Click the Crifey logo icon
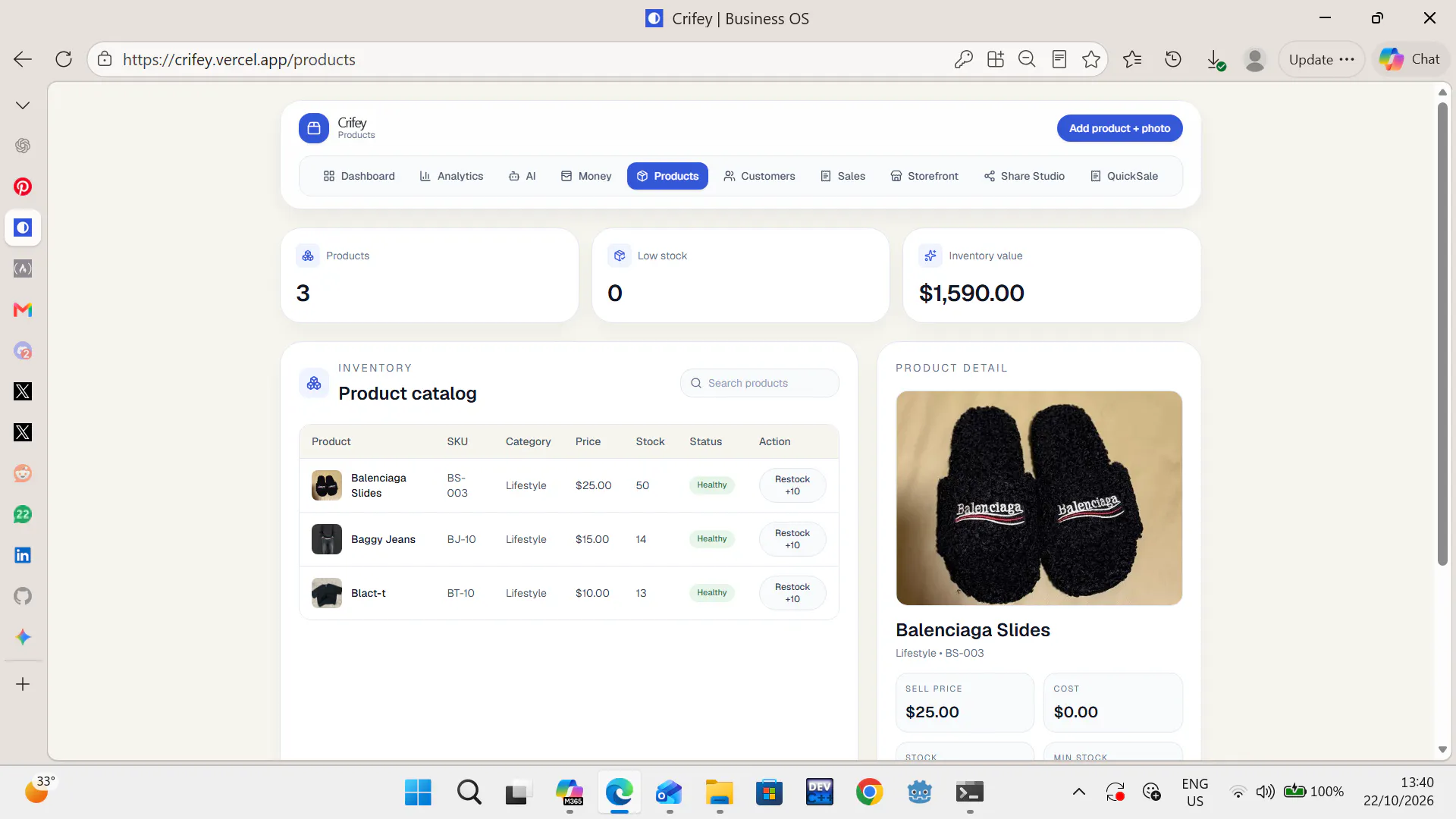 click(314, 128)
